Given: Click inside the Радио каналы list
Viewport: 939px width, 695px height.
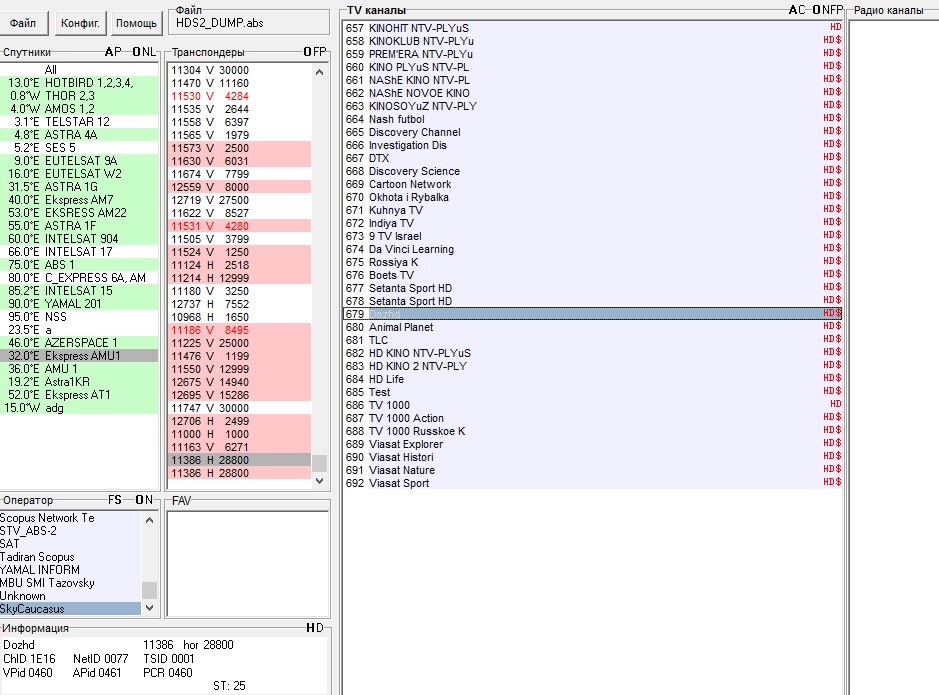Looking at the screenshot, I should [x=894, y=357].
